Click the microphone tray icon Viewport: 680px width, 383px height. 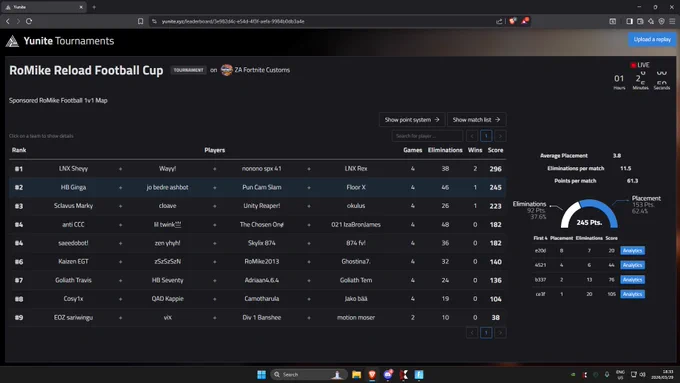[x=607, y=374]
